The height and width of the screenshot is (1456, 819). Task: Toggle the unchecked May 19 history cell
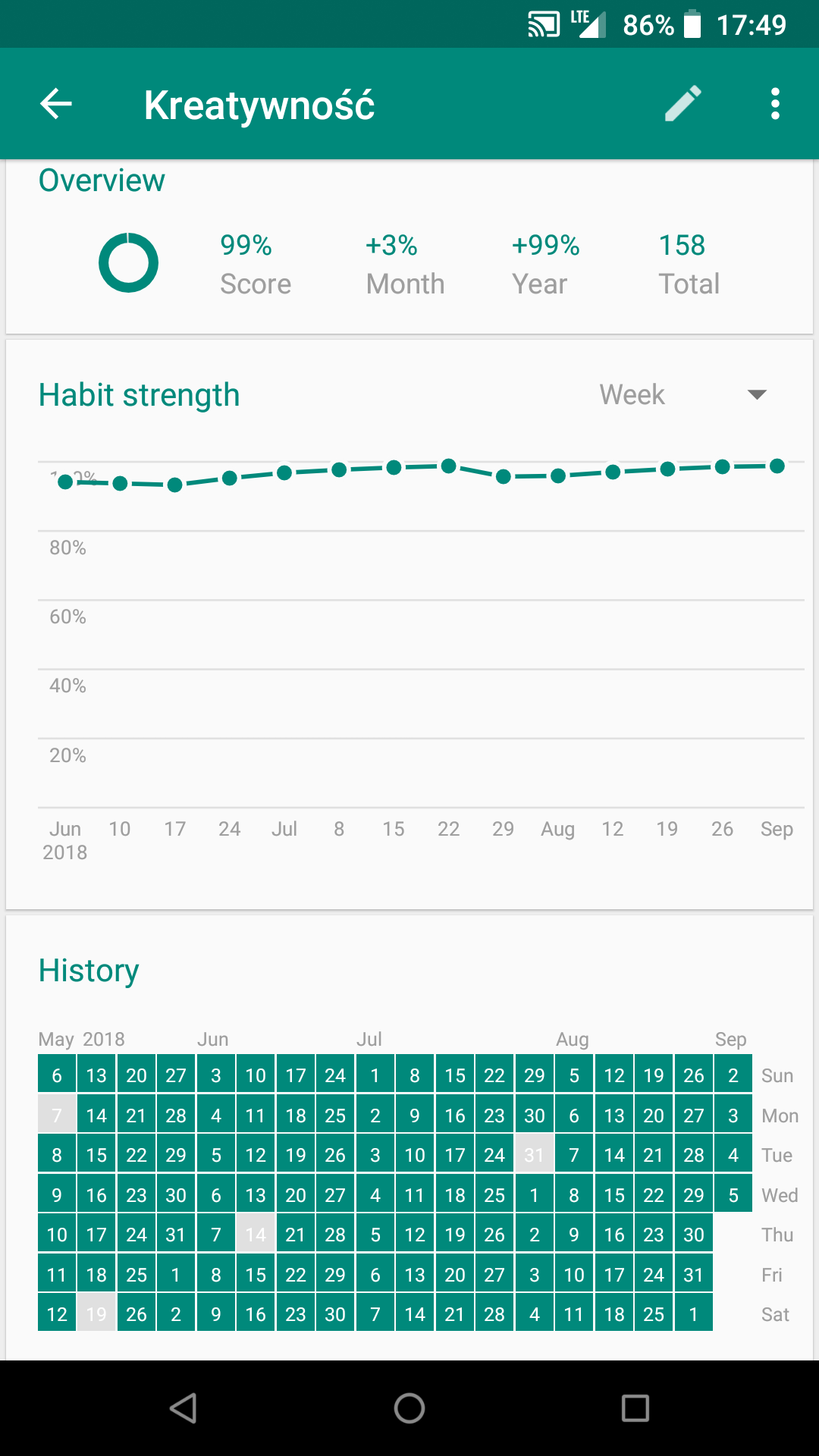click(x=96, y=1314)
